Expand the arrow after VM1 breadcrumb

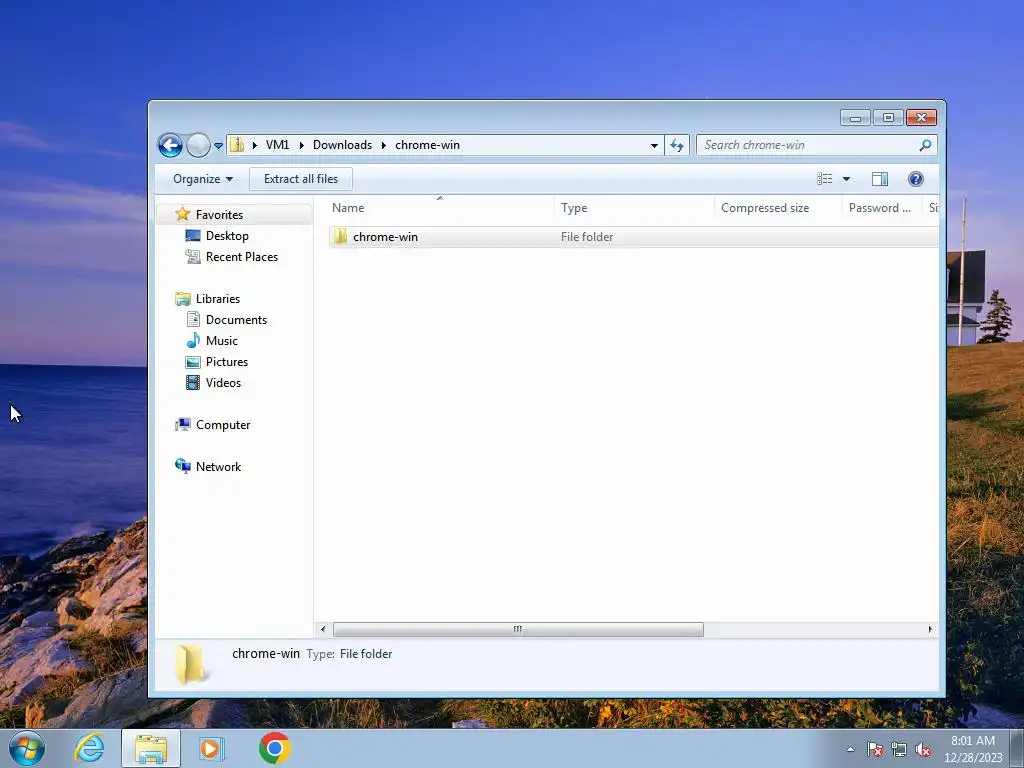point(302,145)
